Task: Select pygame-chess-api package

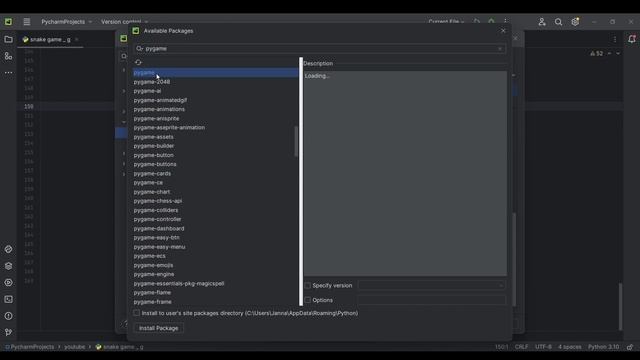Action: pos(216,201)
